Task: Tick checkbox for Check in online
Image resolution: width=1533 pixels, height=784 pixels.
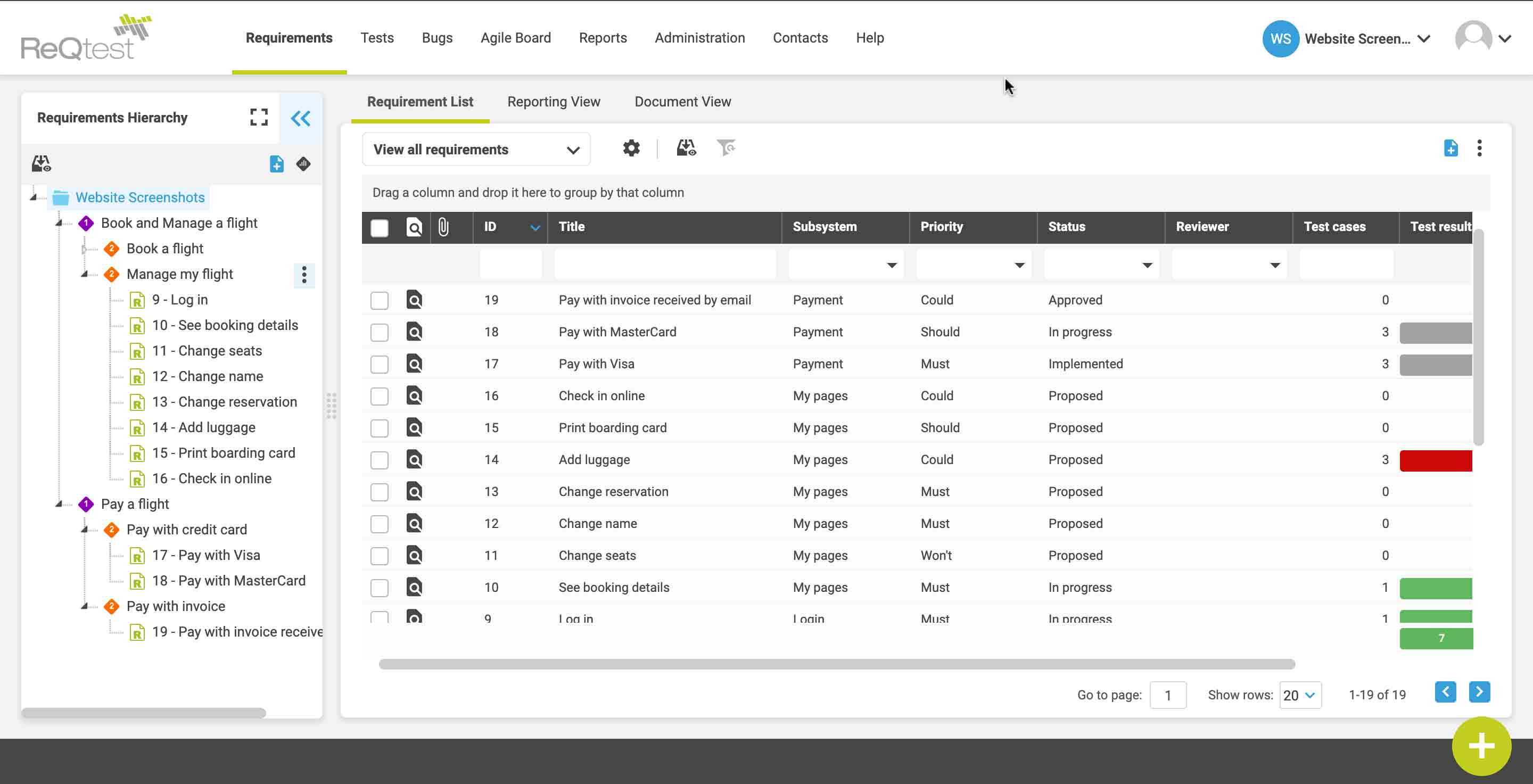Action: pos(380,396)
